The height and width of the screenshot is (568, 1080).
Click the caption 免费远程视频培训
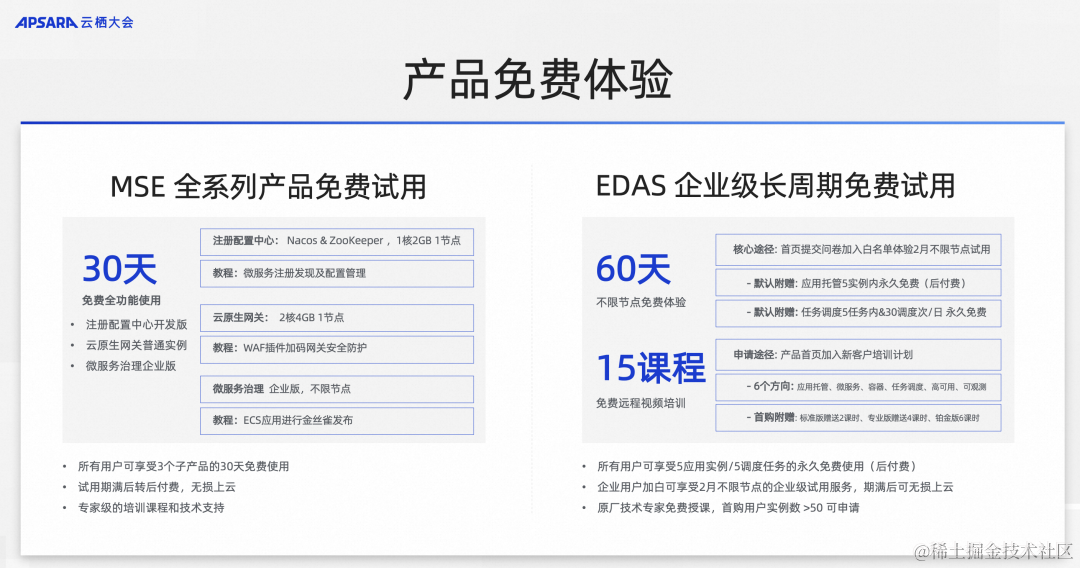coord(641,403)
